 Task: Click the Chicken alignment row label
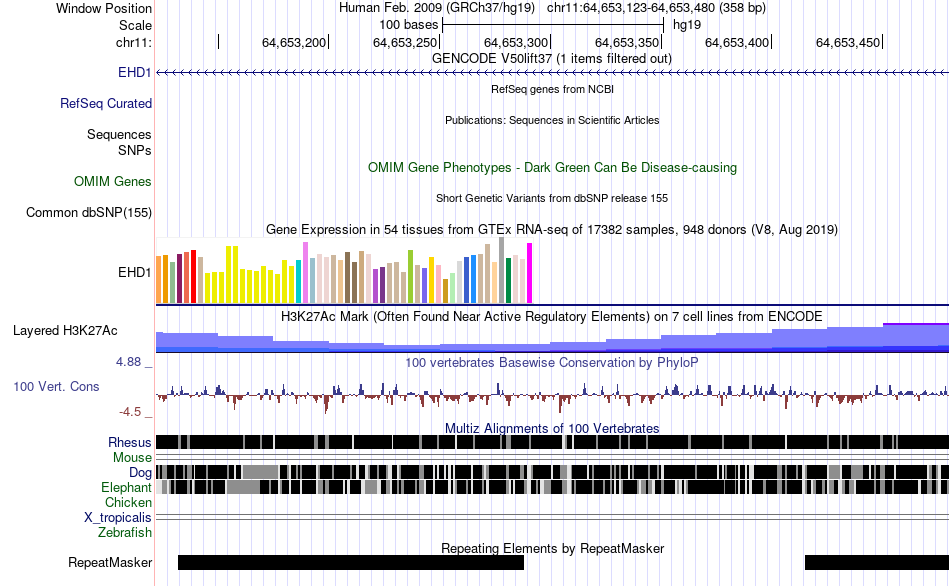128,502
